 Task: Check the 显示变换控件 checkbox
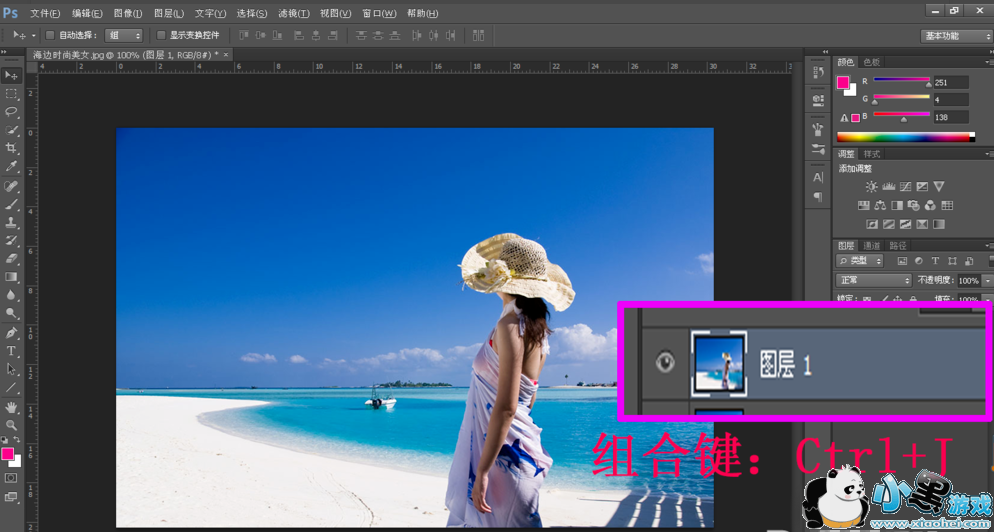161,35
